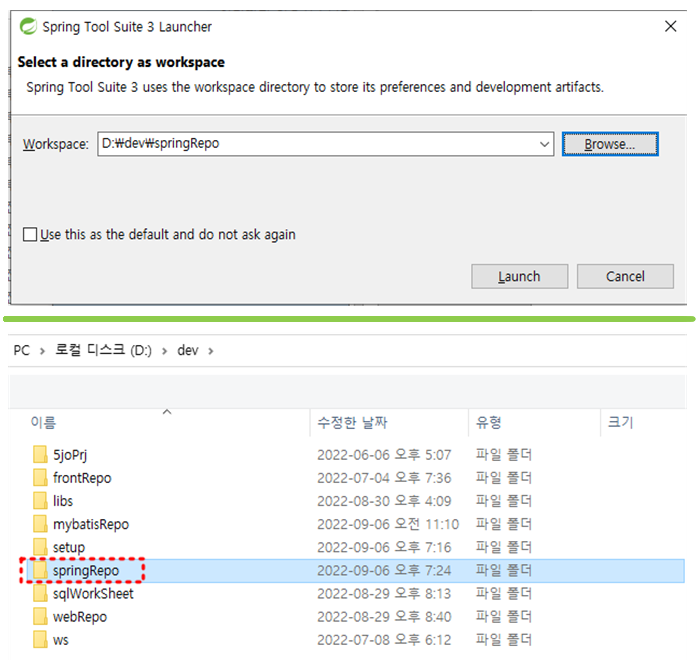Select the 5joPrj folder name
Image resolution: width=698 pixels, height=660 pixels.
pos(70,455)
